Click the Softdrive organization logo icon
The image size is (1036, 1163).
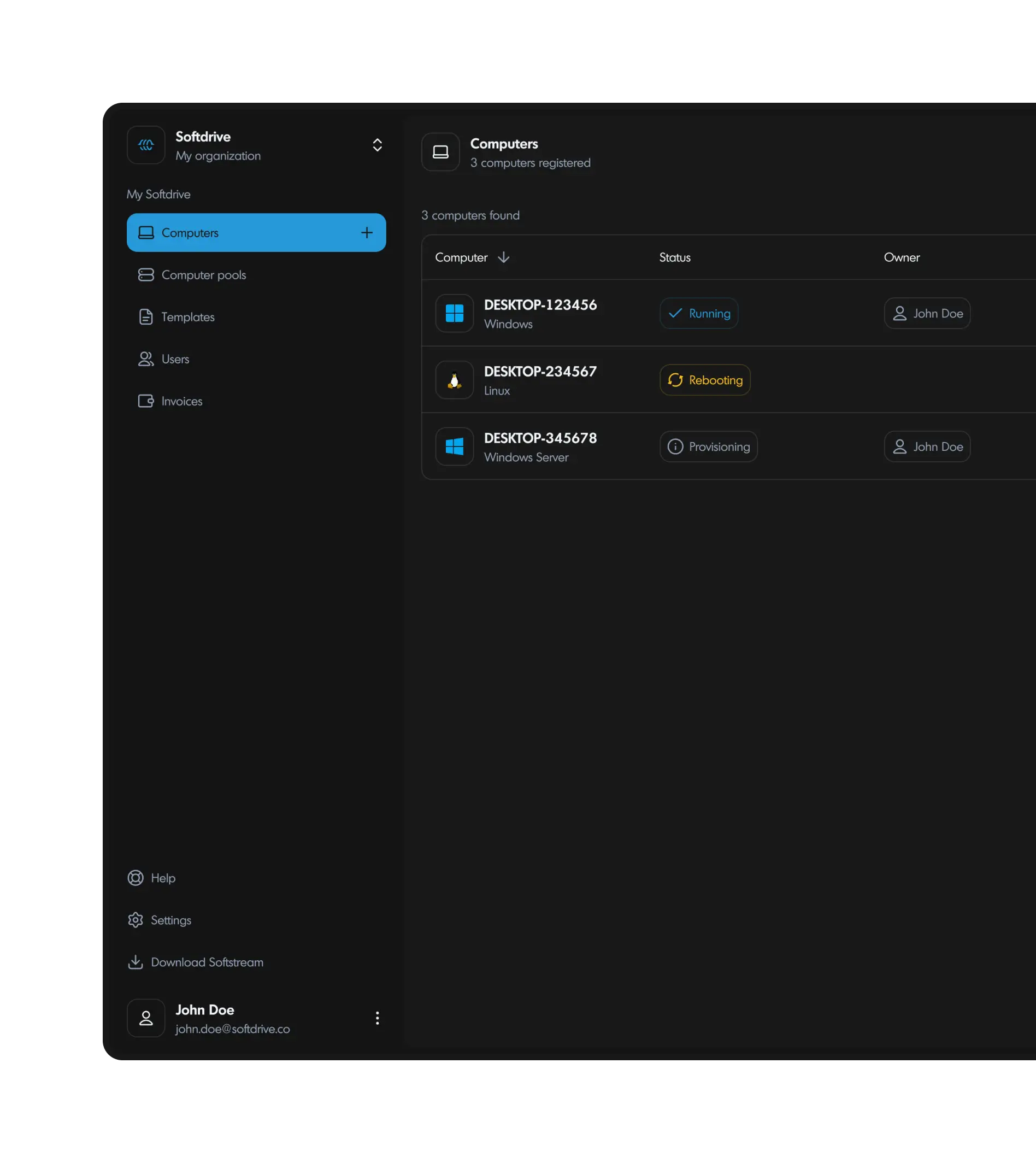click(x=146, y=145)
